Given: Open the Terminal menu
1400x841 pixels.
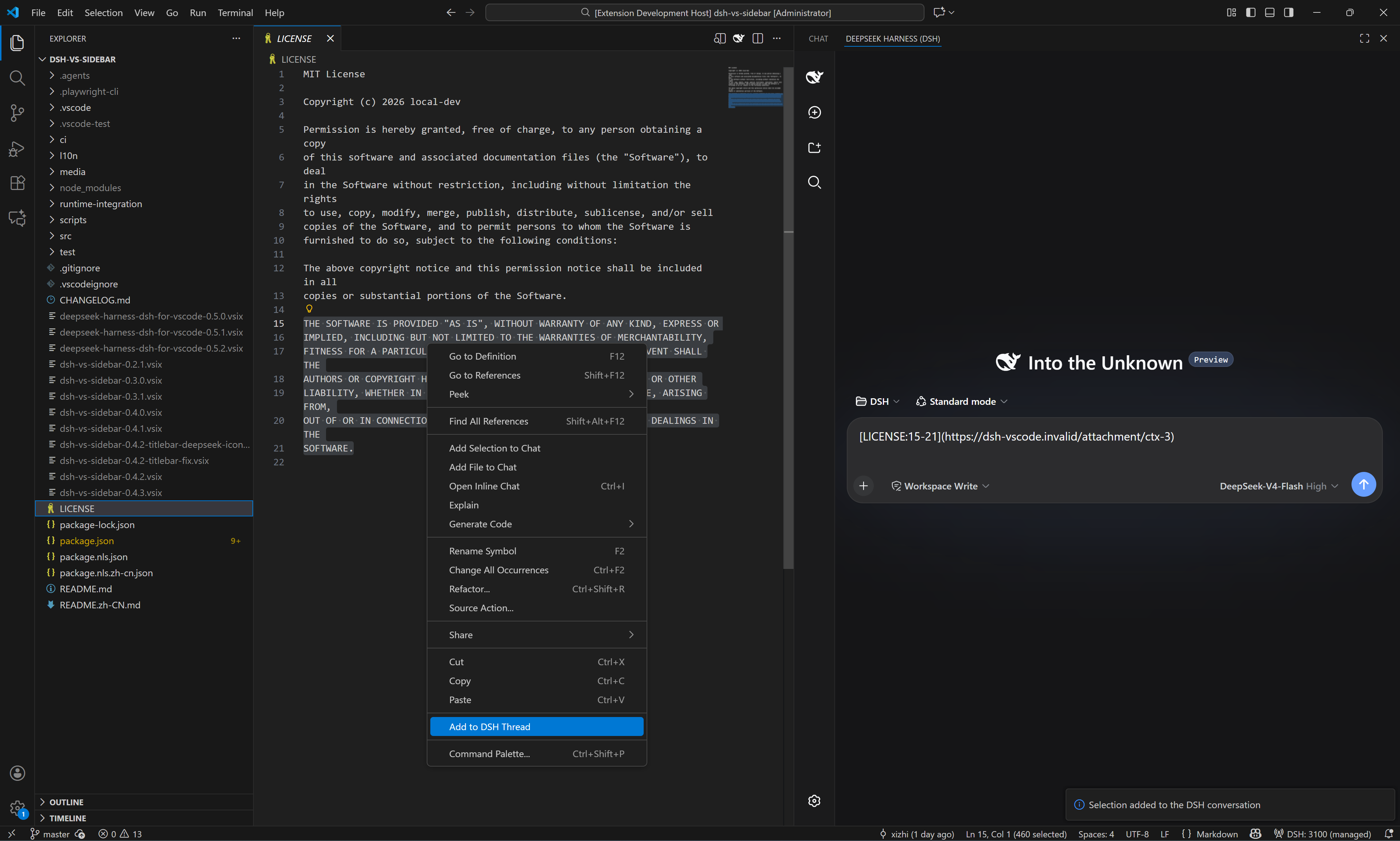Looking at the screenshot, I should point(235,12).
